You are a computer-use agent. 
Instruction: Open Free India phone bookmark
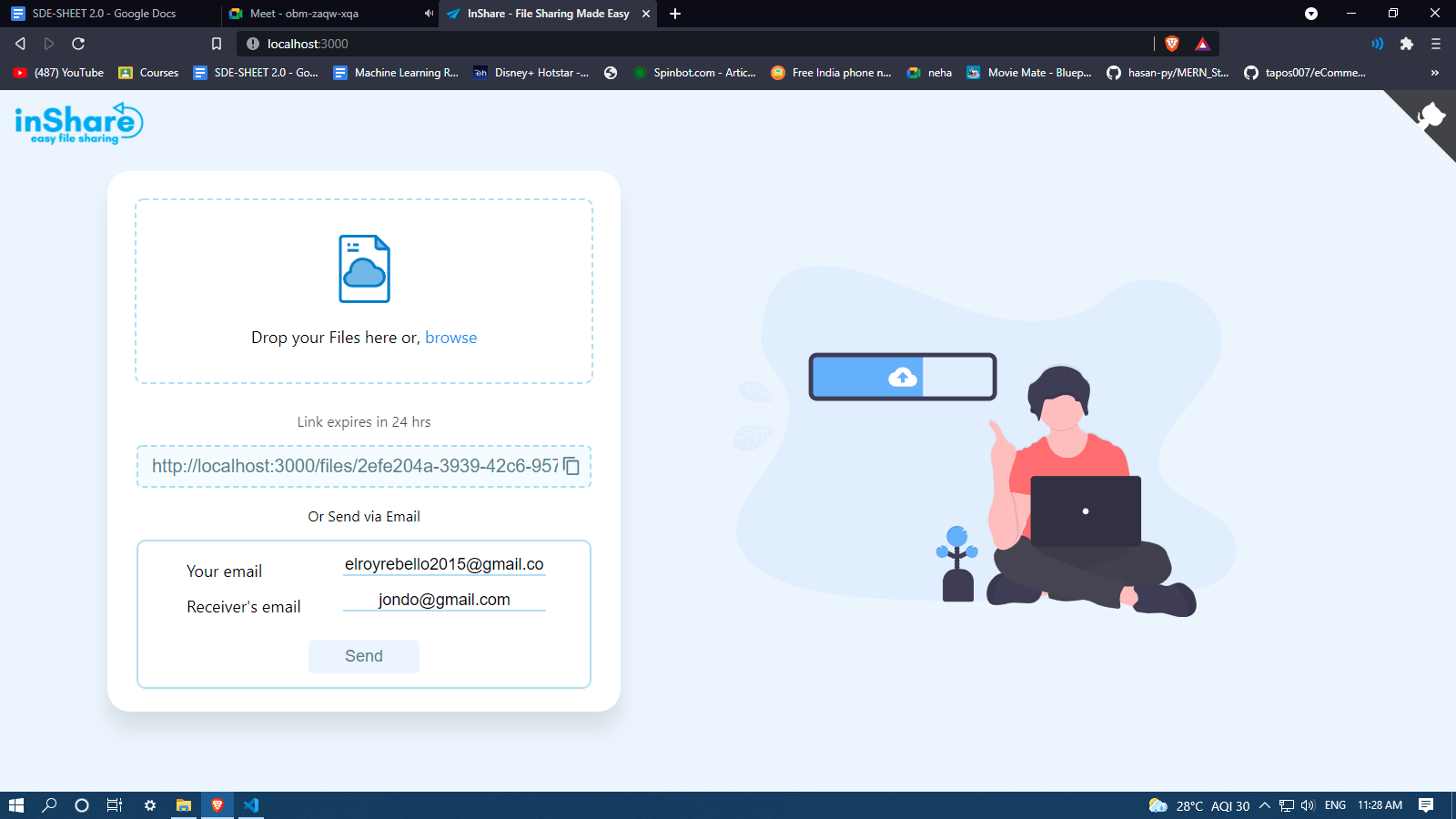[831, 73]
